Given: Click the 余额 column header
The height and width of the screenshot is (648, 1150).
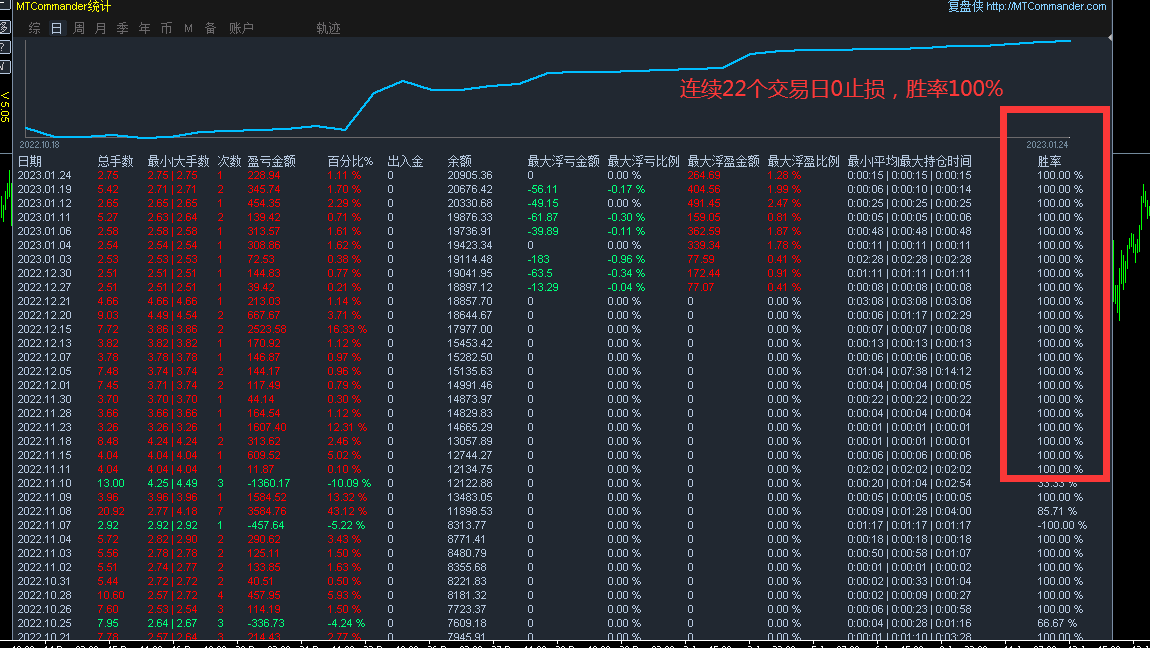Looking at the screenshot, I should pyautogui.click(x=460, y=161).
